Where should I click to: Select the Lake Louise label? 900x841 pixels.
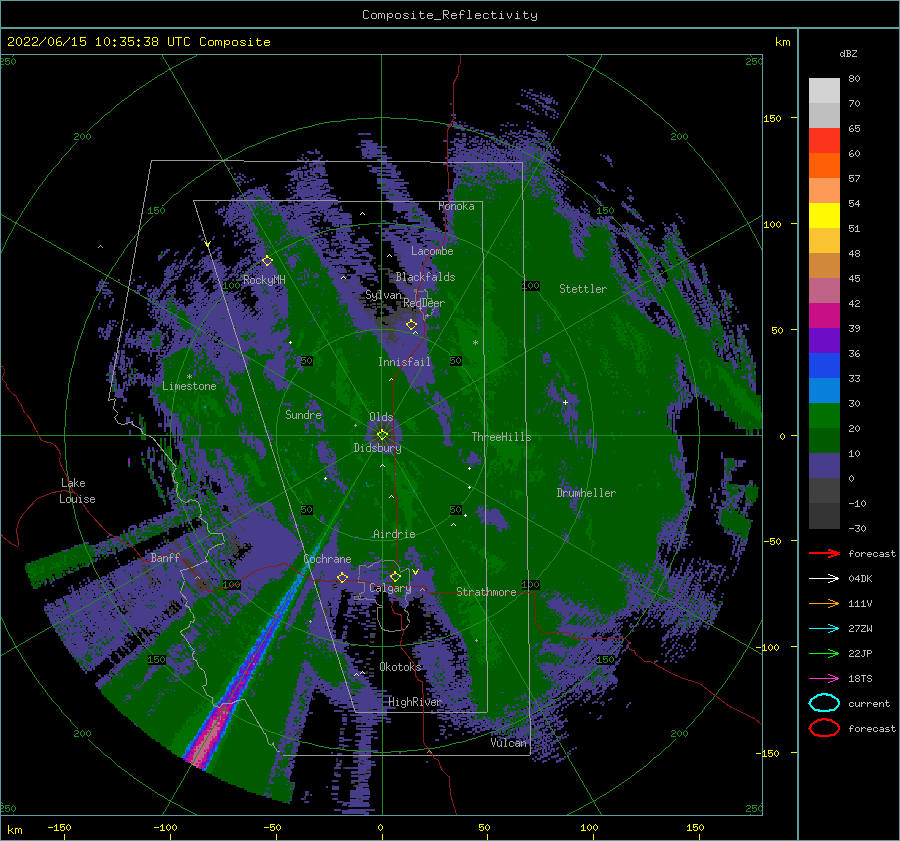coord(78,491)
